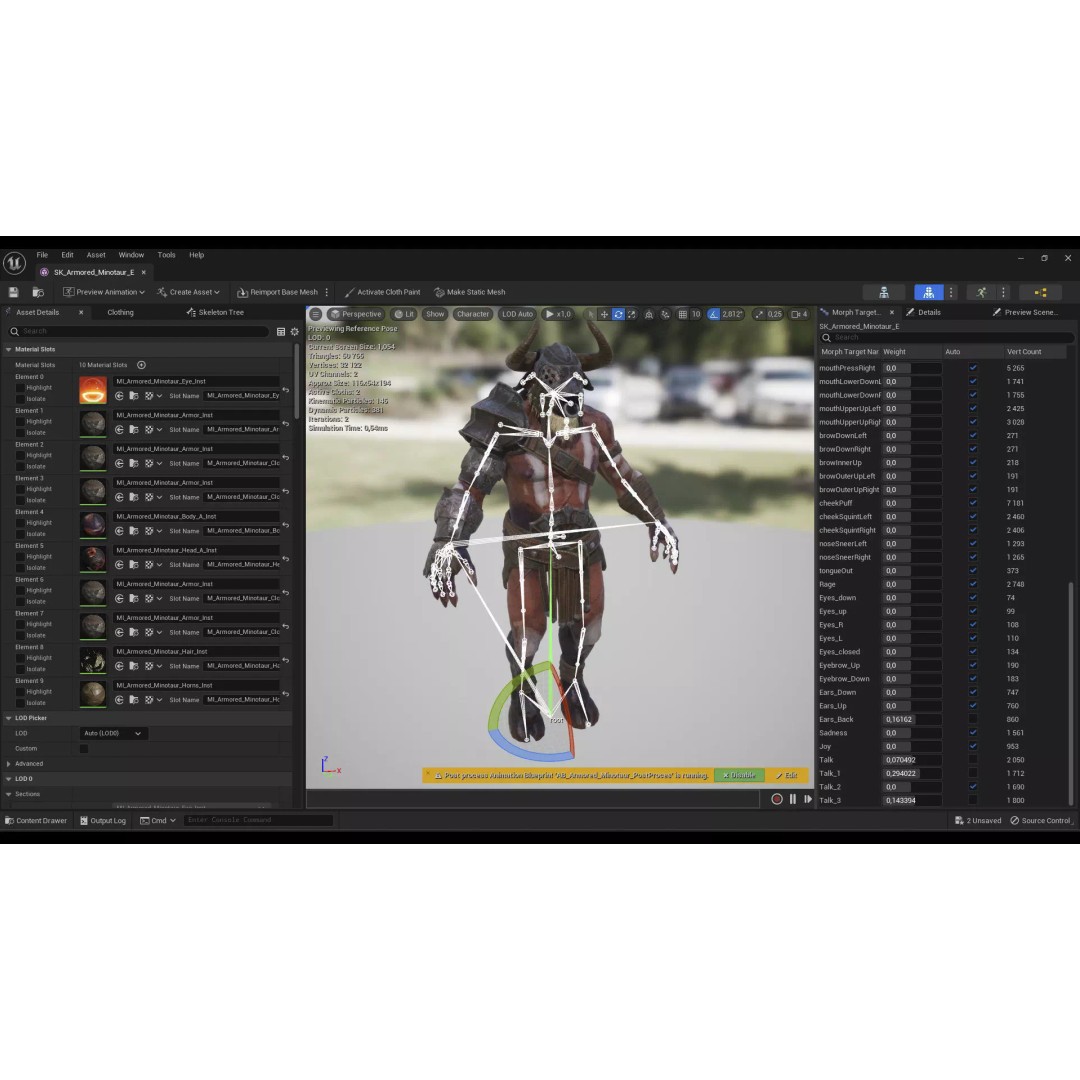1080x1080 pixels.
Task: Enable Isolate checkbox for Element 0
Action: (20, 399)
